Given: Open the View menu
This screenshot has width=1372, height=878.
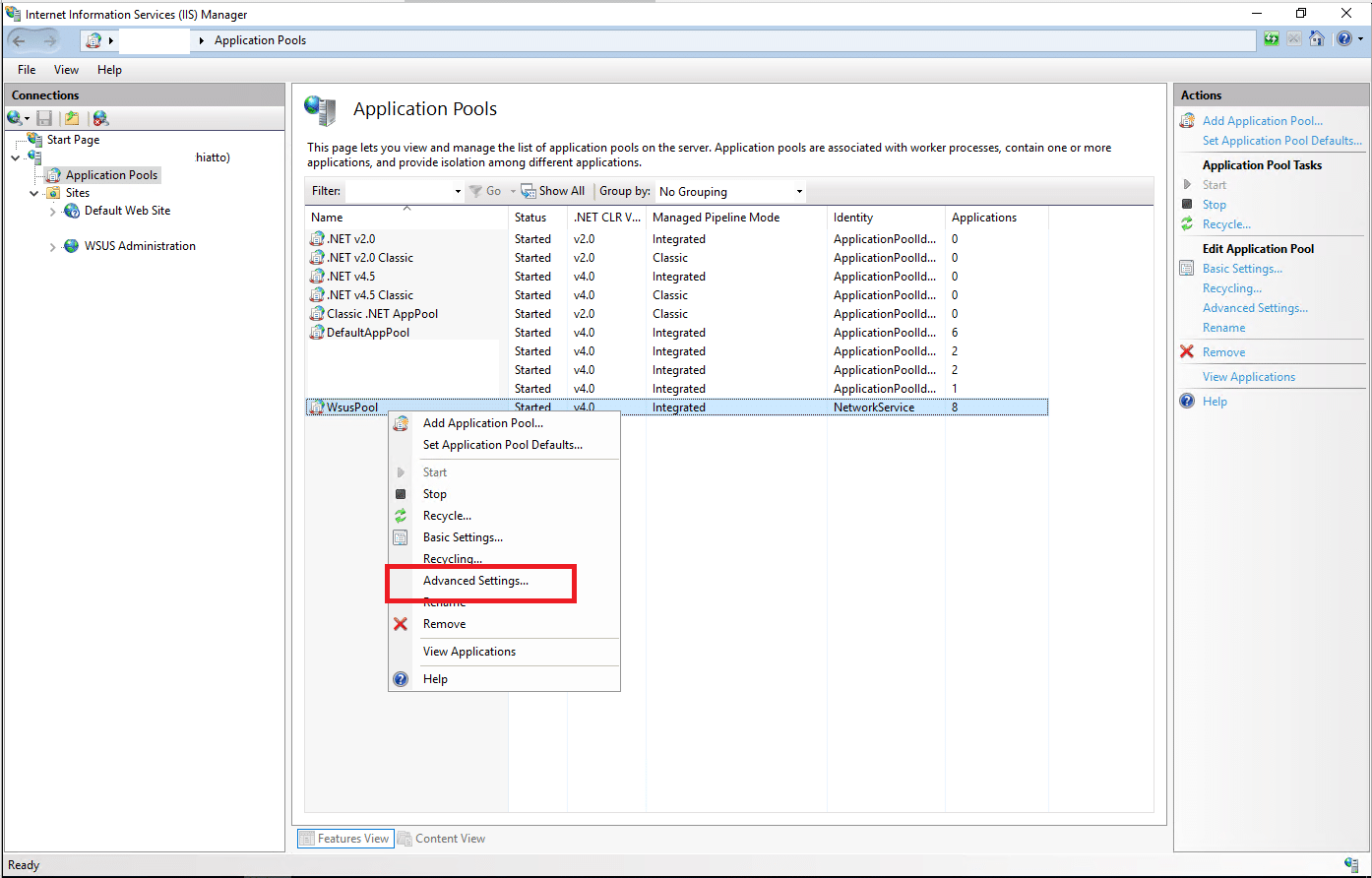Looking at the screenshot, I should (x=66, y=70).
